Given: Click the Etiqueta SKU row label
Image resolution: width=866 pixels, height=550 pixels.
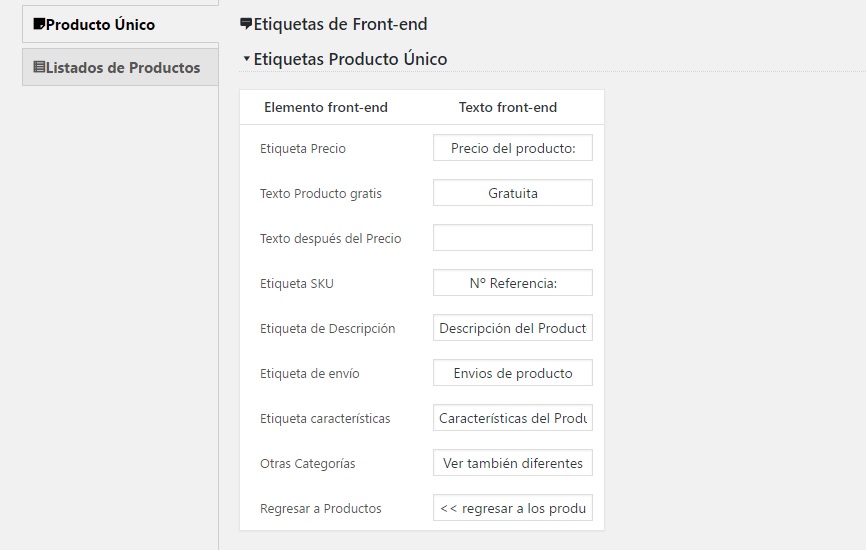Looking at the screenshot, I should [x=297, y=283].
